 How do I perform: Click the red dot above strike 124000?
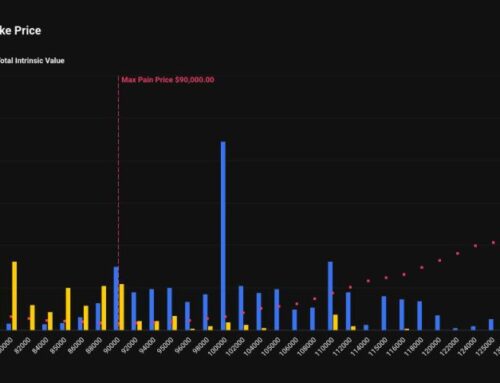click(475, 246)
